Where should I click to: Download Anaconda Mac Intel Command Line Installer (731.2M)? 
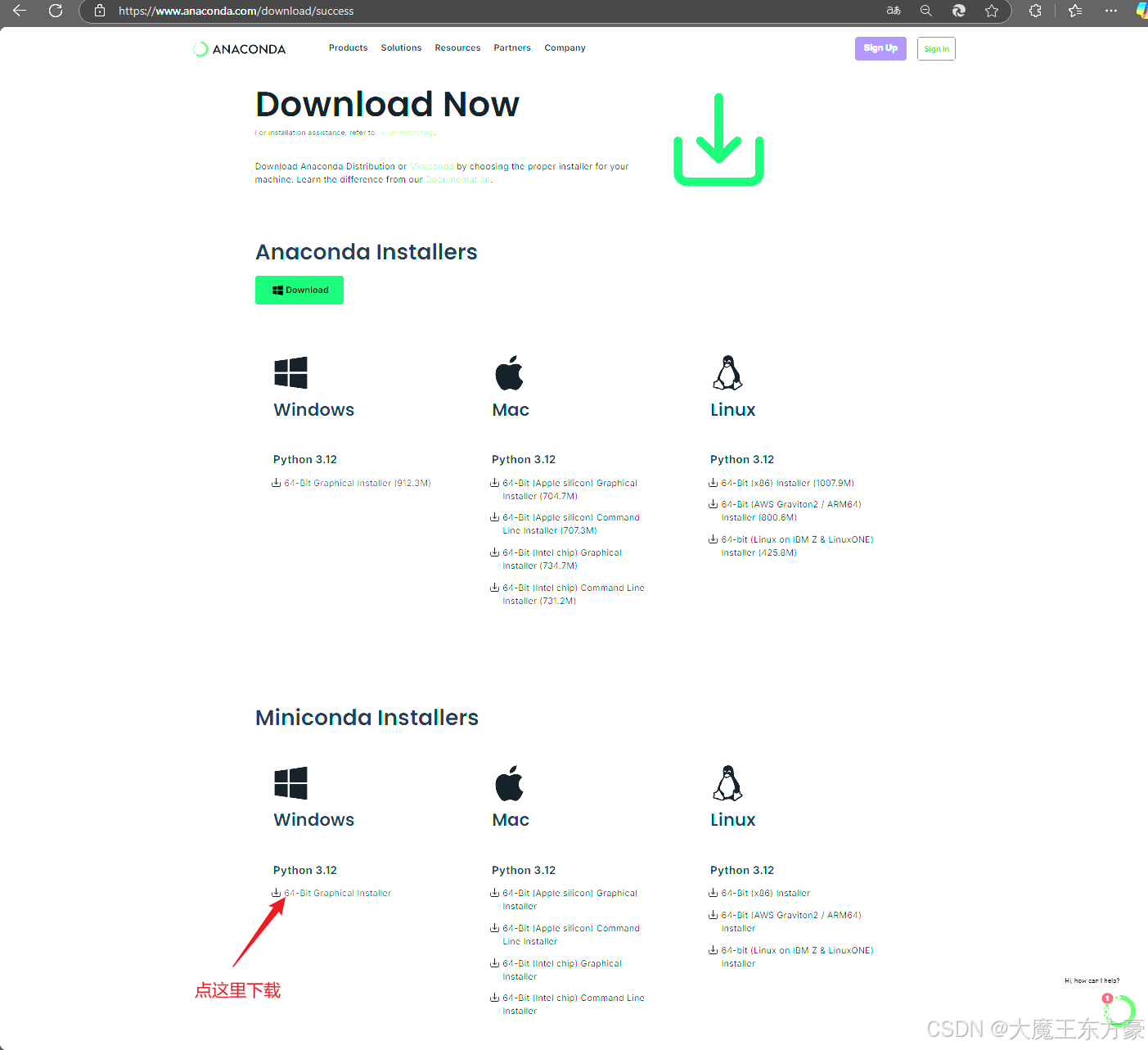pyautogui.click(x=574, y=594)
